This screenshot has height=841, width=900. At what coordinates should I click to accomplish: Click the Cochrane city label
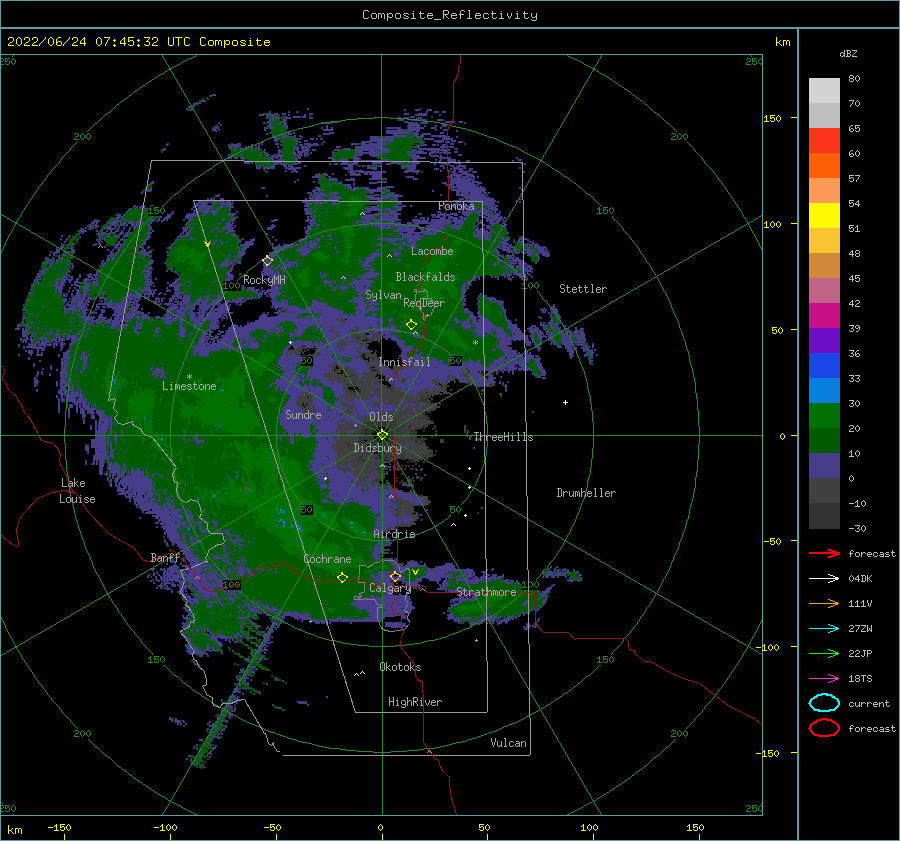point(327,559)
